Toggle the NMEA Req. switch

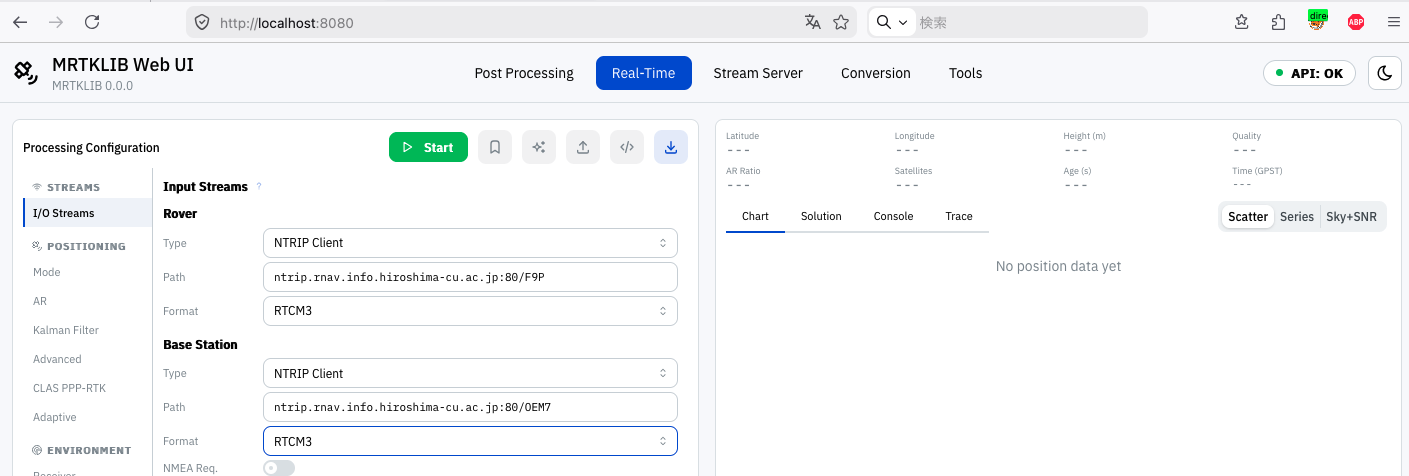point(279,468)
